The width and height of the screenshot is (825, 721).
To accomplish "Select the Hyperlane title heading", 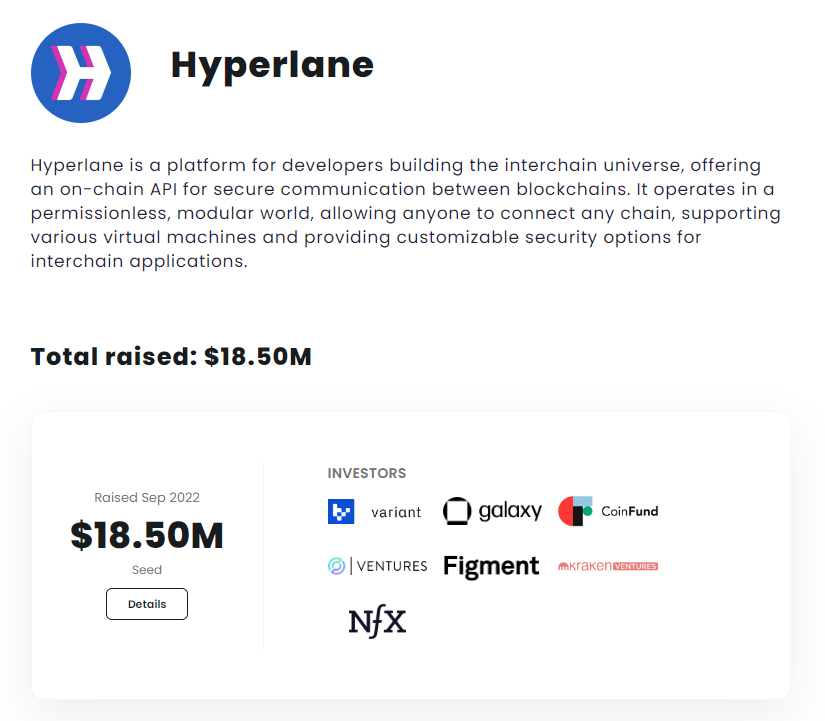I will pyautogui.click(x=272, y=66).
